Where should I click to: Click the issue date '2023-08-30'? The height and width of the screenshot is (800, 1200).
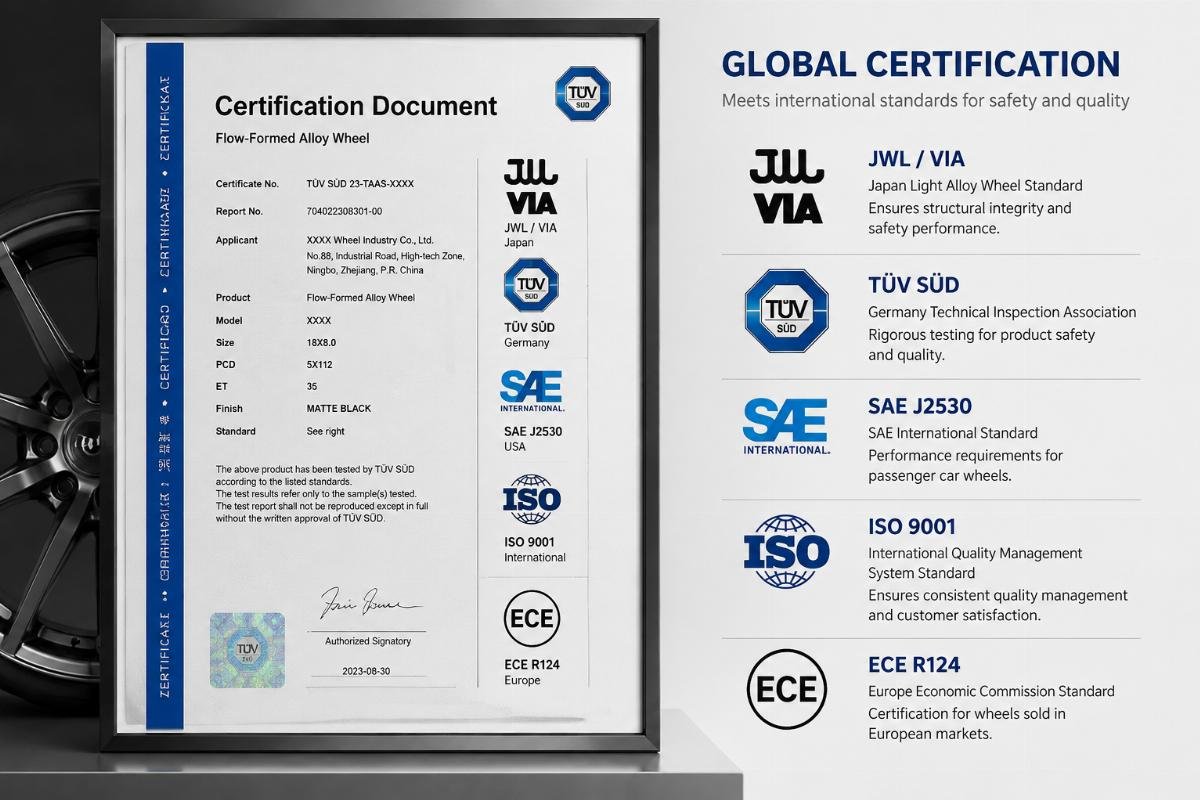(366, 671)
